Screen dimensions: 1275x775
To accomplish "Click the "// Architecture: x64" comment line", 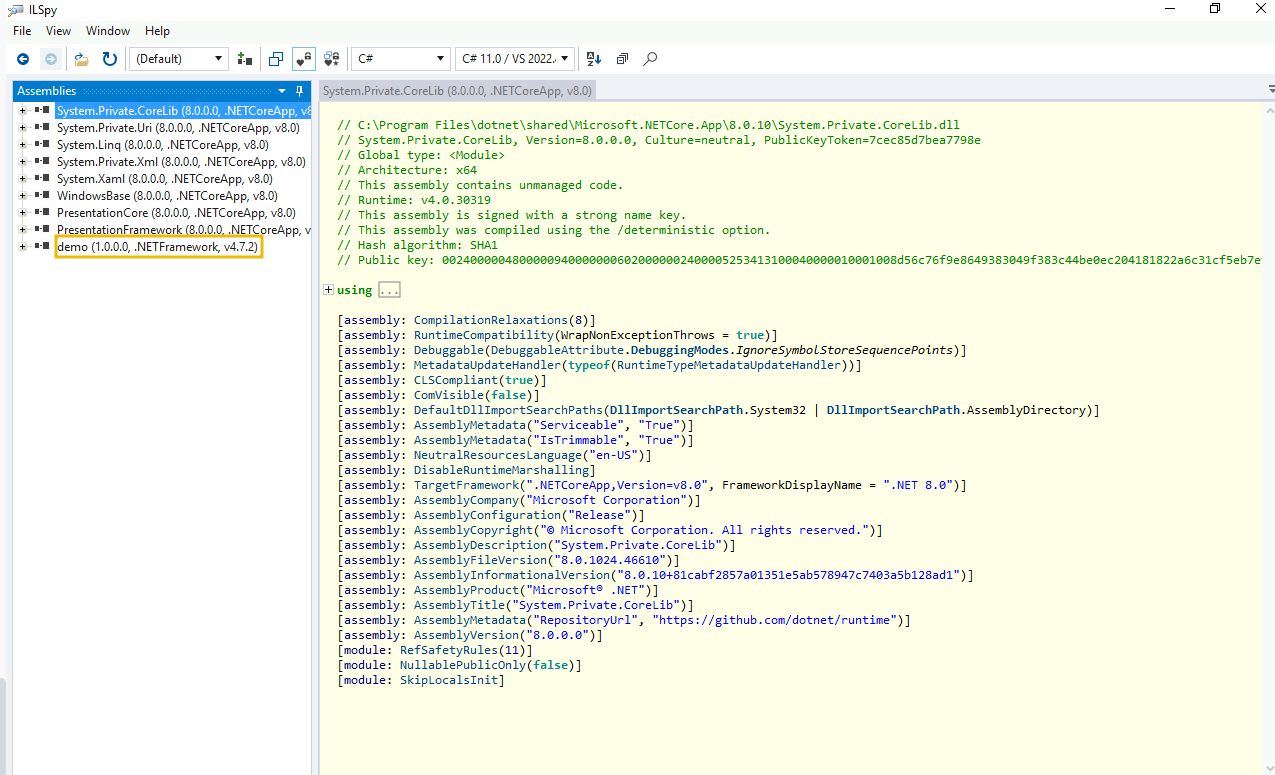I will click(x=407, y=170).
